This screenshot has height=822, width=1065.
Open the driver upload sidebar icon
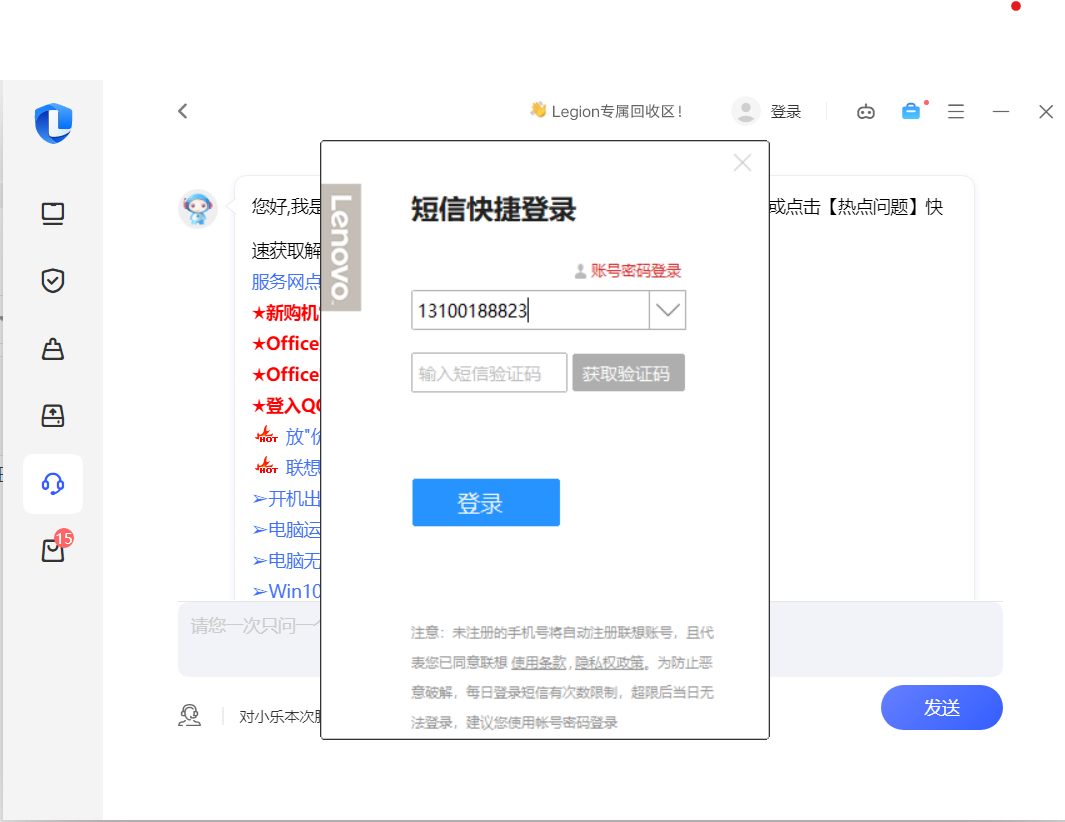[x=53, y=415]
